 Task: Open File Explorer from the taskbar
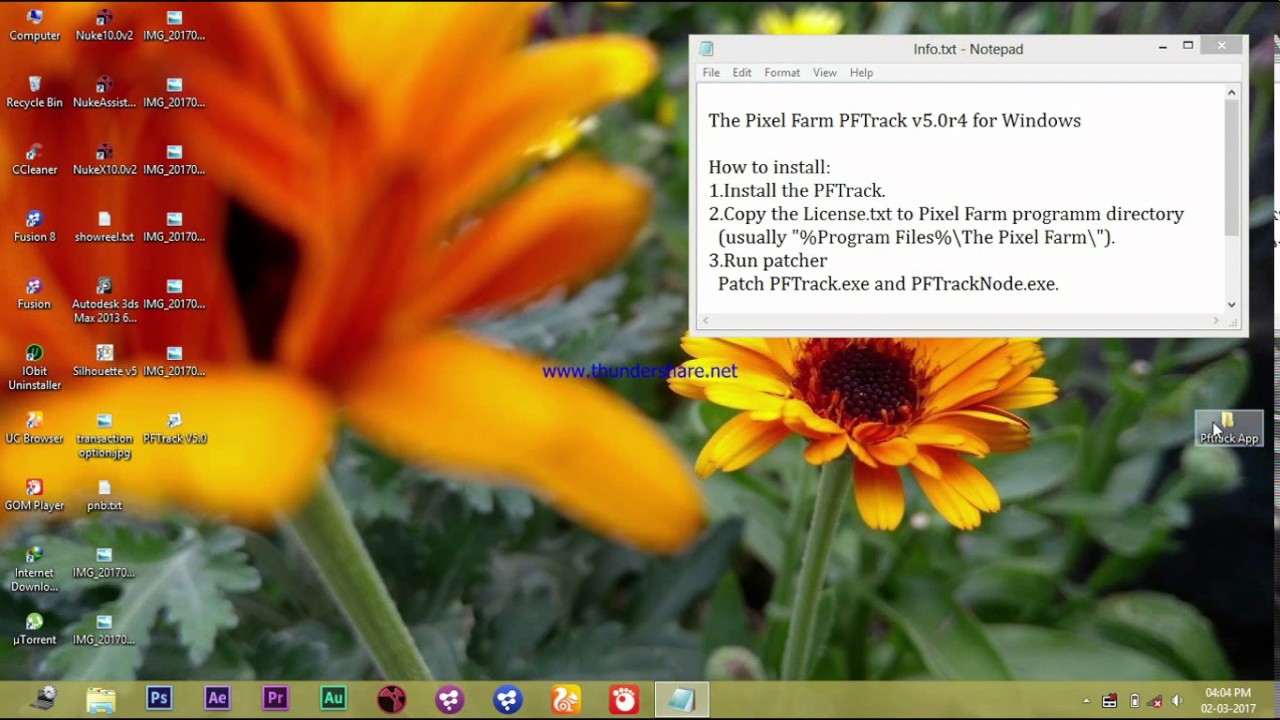point(101,699)
